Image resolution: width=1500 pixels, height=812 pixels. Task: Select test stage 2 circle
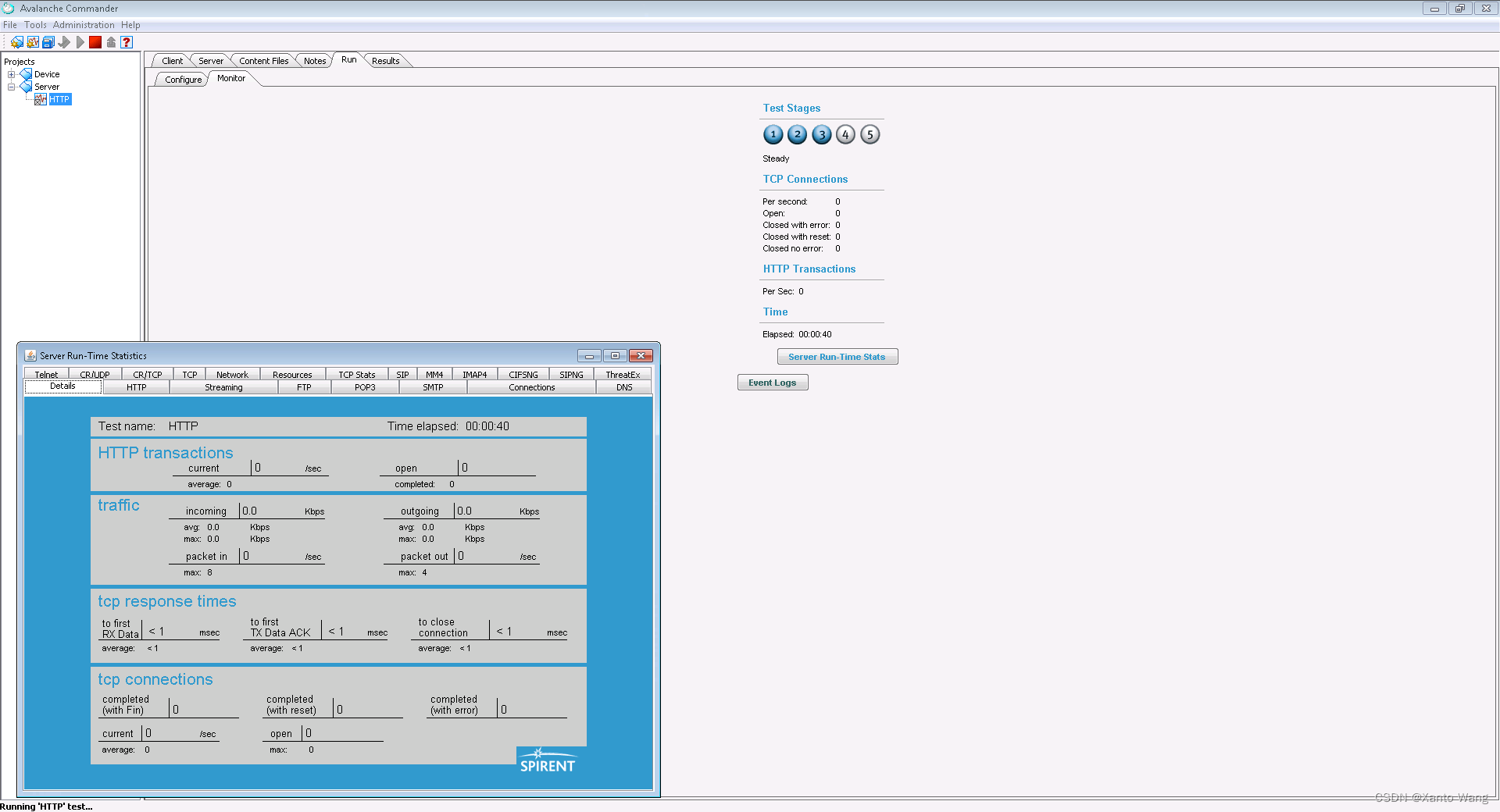[x=797, y=134]
